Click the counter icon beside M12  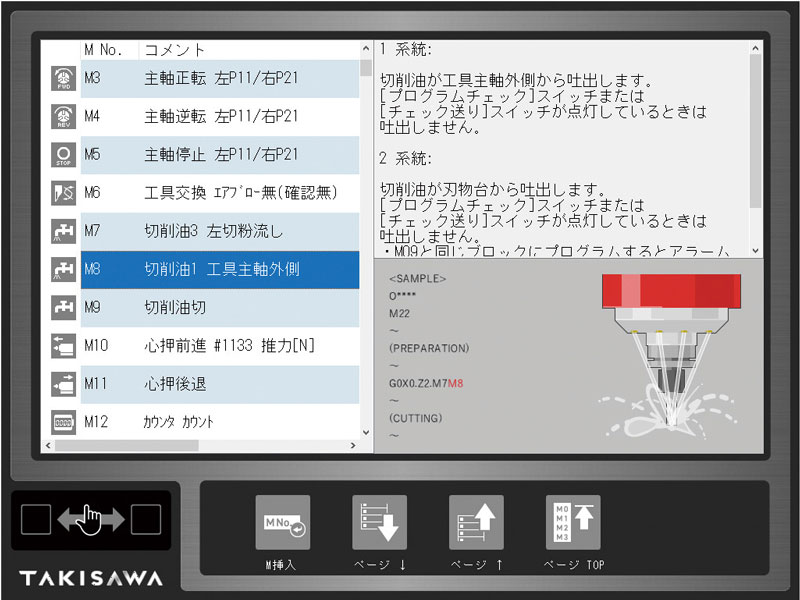(63, 422)
